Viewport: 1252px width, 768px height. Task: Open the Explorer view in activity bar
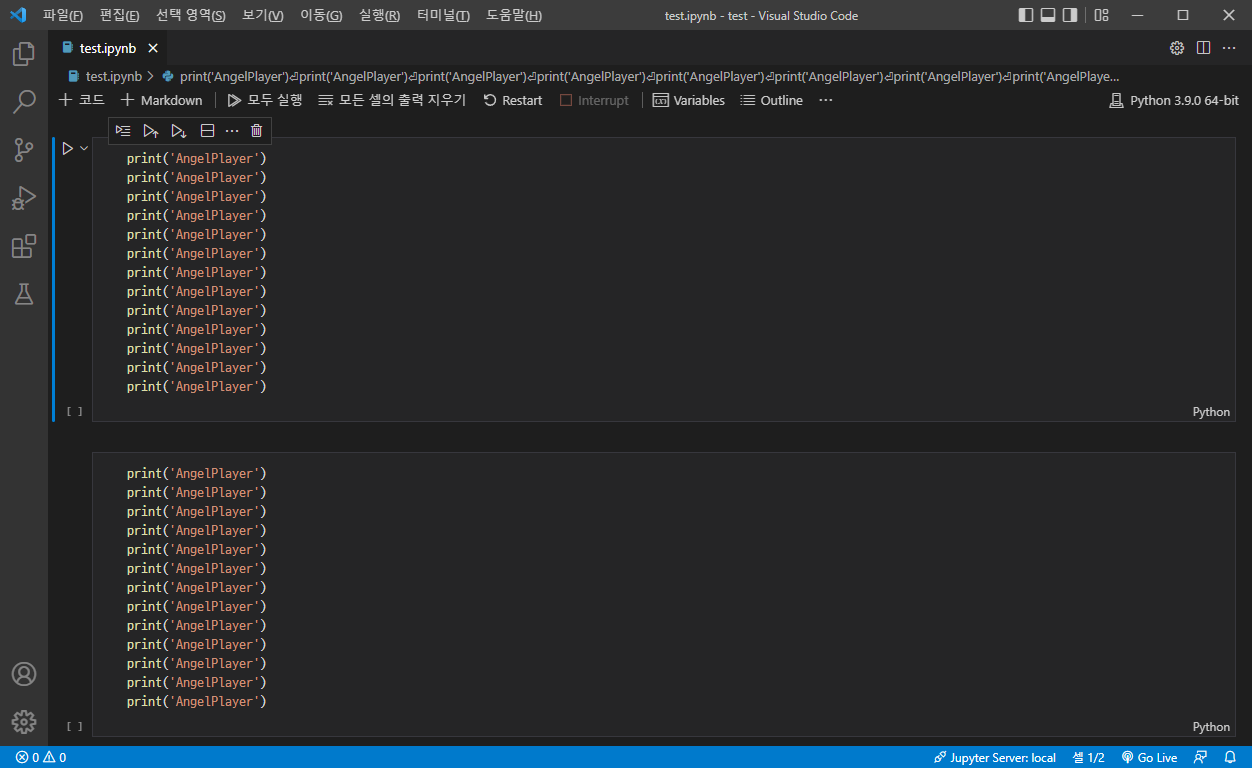pyautogui.click(x=24, y=54)
